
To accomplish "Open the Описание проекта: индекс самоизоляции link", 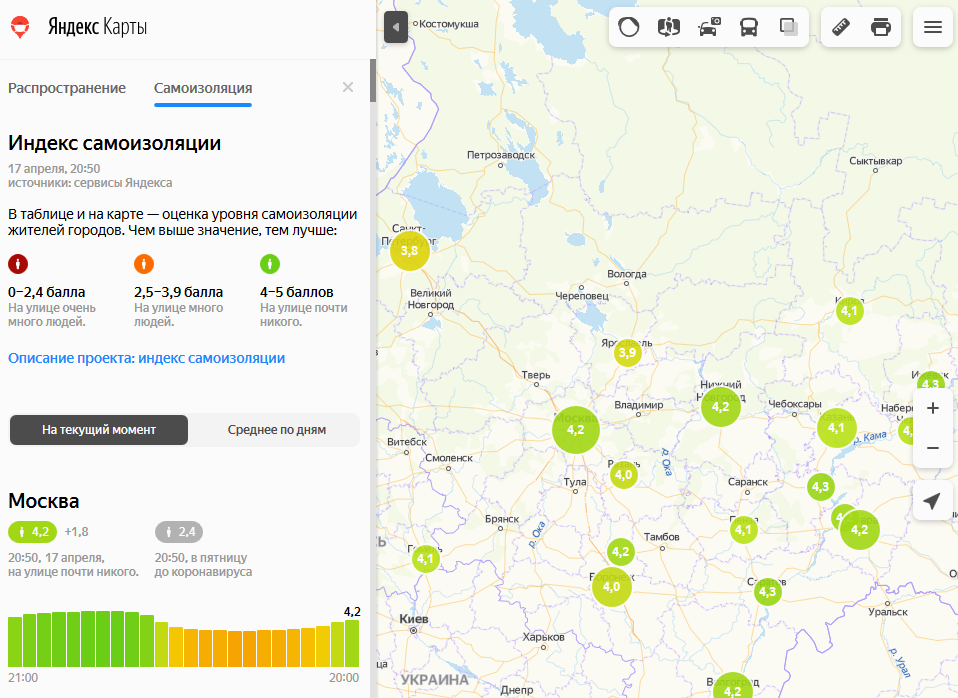I will (x=147, y=358).
